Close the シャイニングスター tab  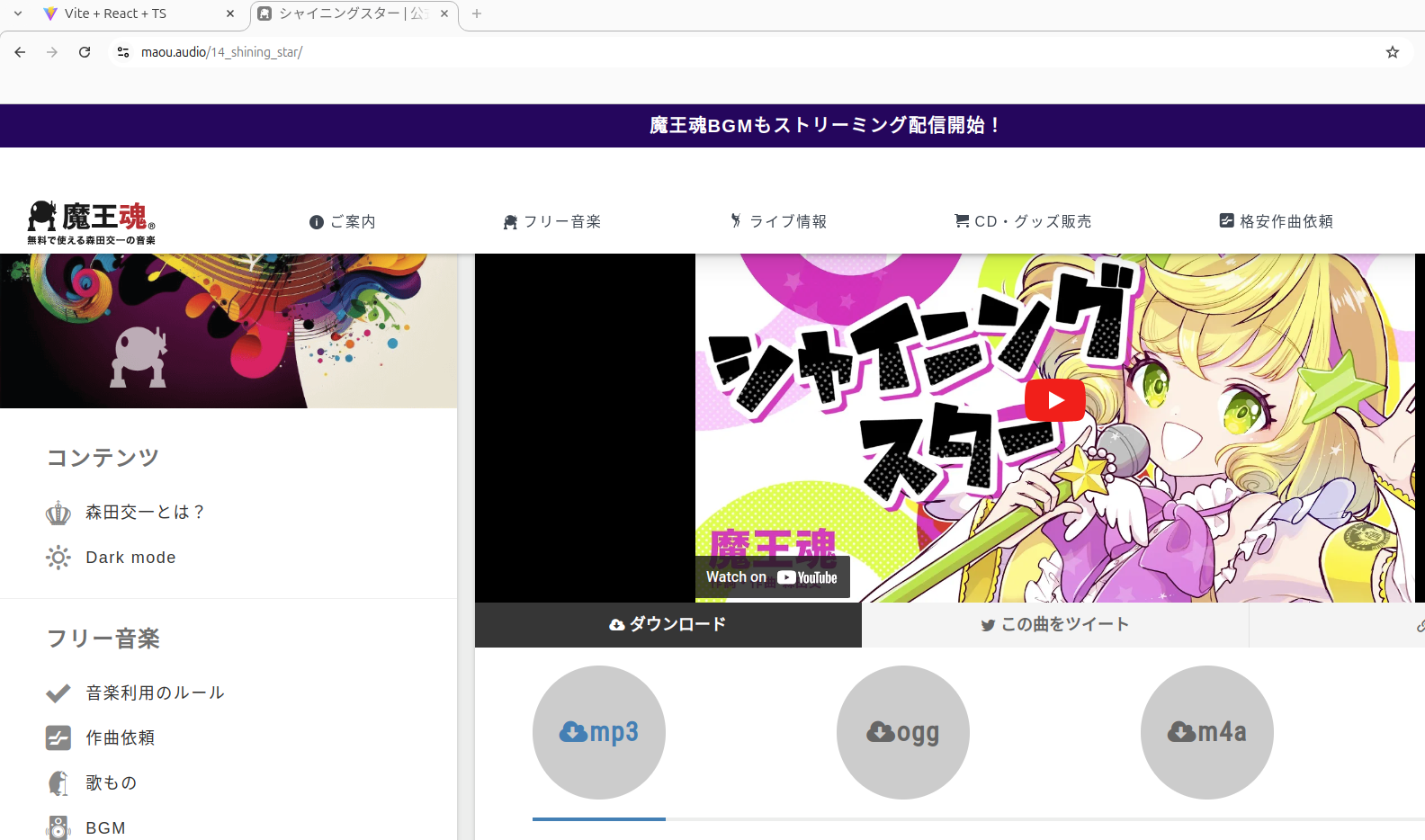(444, 13)
